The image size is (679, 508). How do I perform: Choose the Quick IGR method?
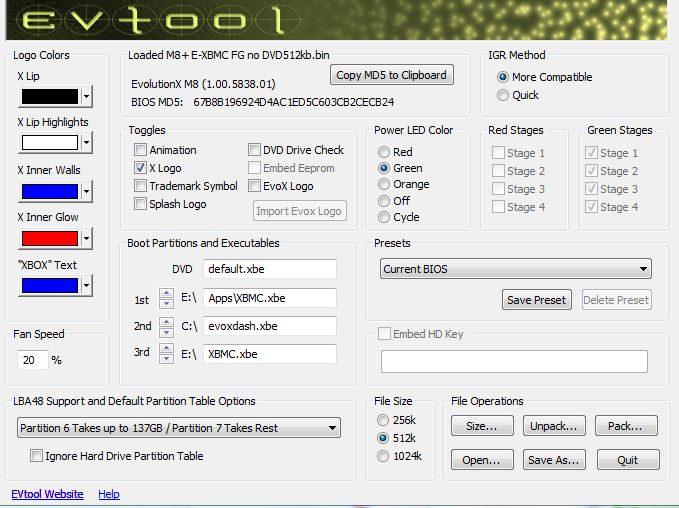point(502,95)
